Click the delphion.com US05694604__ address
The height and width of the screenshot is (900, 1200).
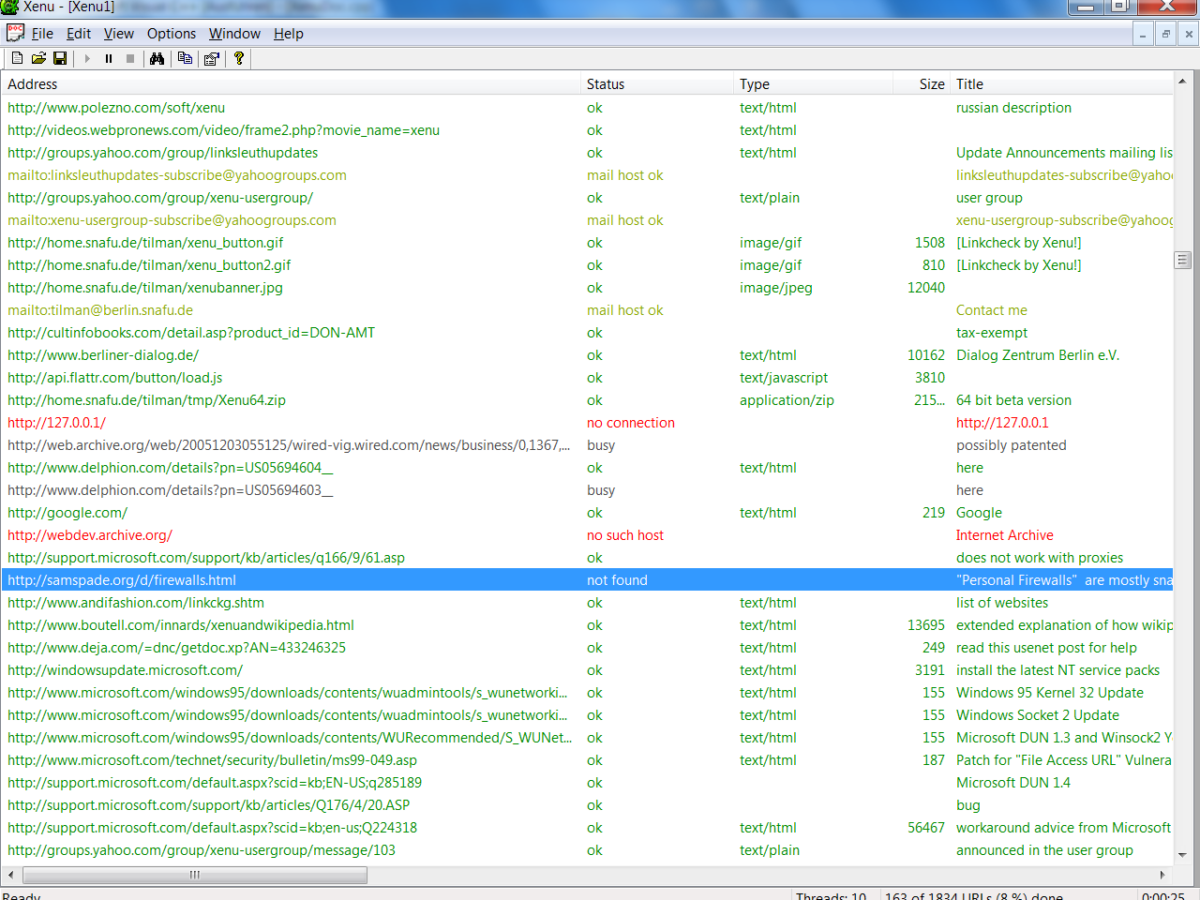tap(170, 468)
